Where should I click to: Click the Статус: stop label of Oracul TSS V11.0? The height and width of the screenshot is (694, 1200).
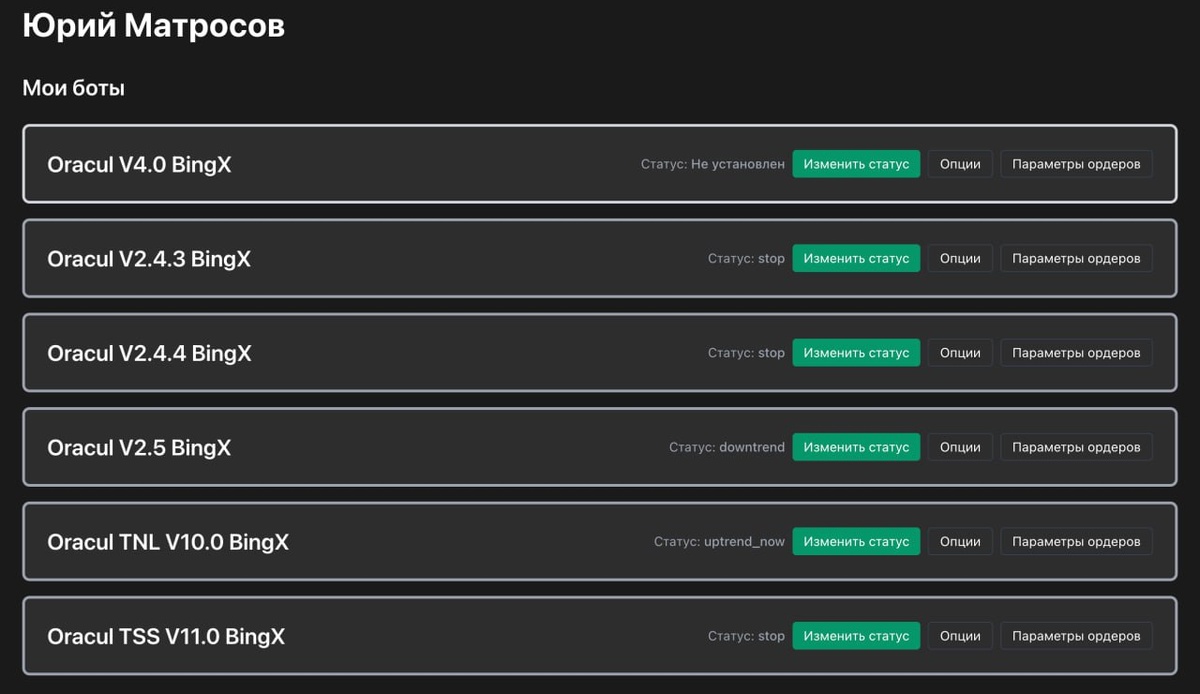(x=746, y=635)
